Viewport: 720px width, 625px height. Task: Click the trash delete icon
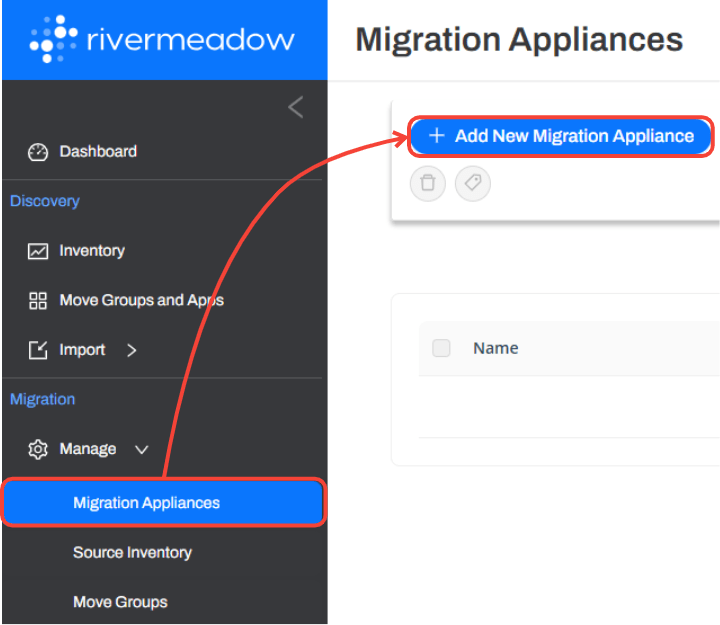pyautogui.click(x=428, y=183)
